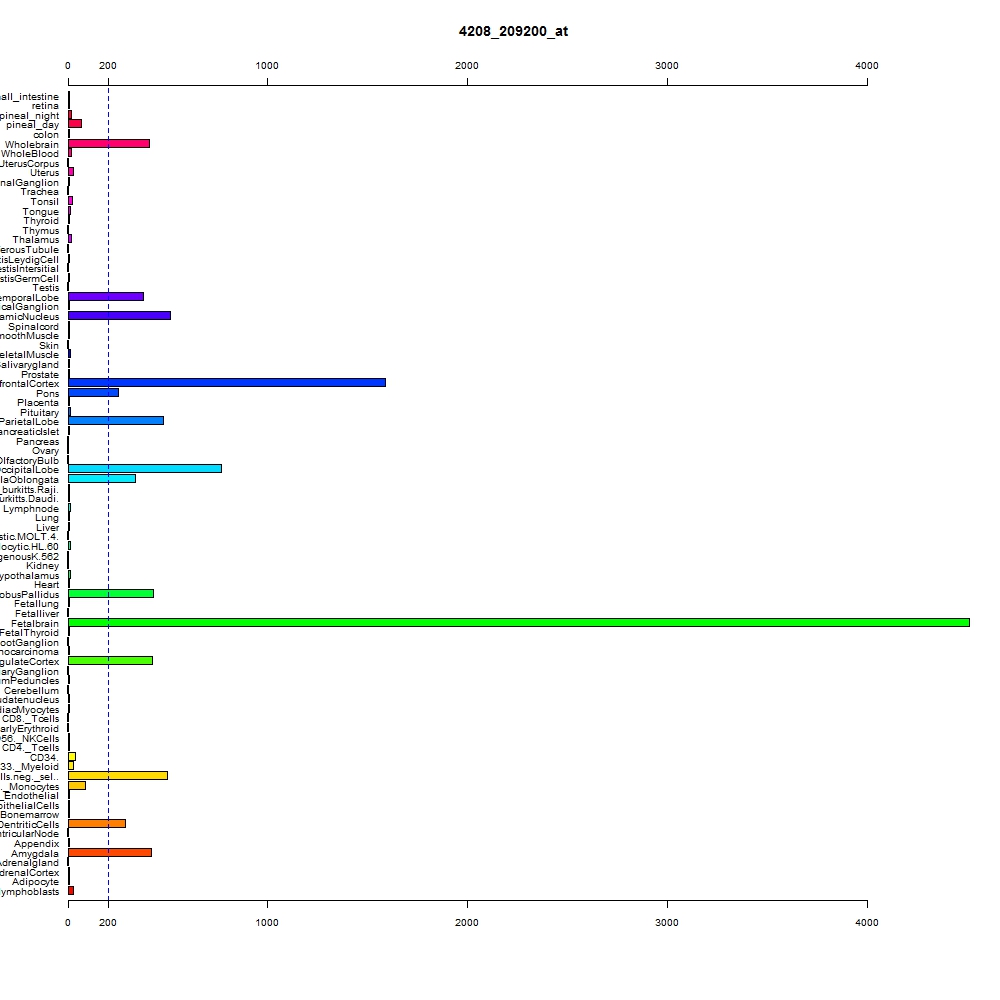Viewport: 1000px width, 1000px height.
Task: Select the cyan OccipitalLobe bar
Action: click(x=145, y=469)
